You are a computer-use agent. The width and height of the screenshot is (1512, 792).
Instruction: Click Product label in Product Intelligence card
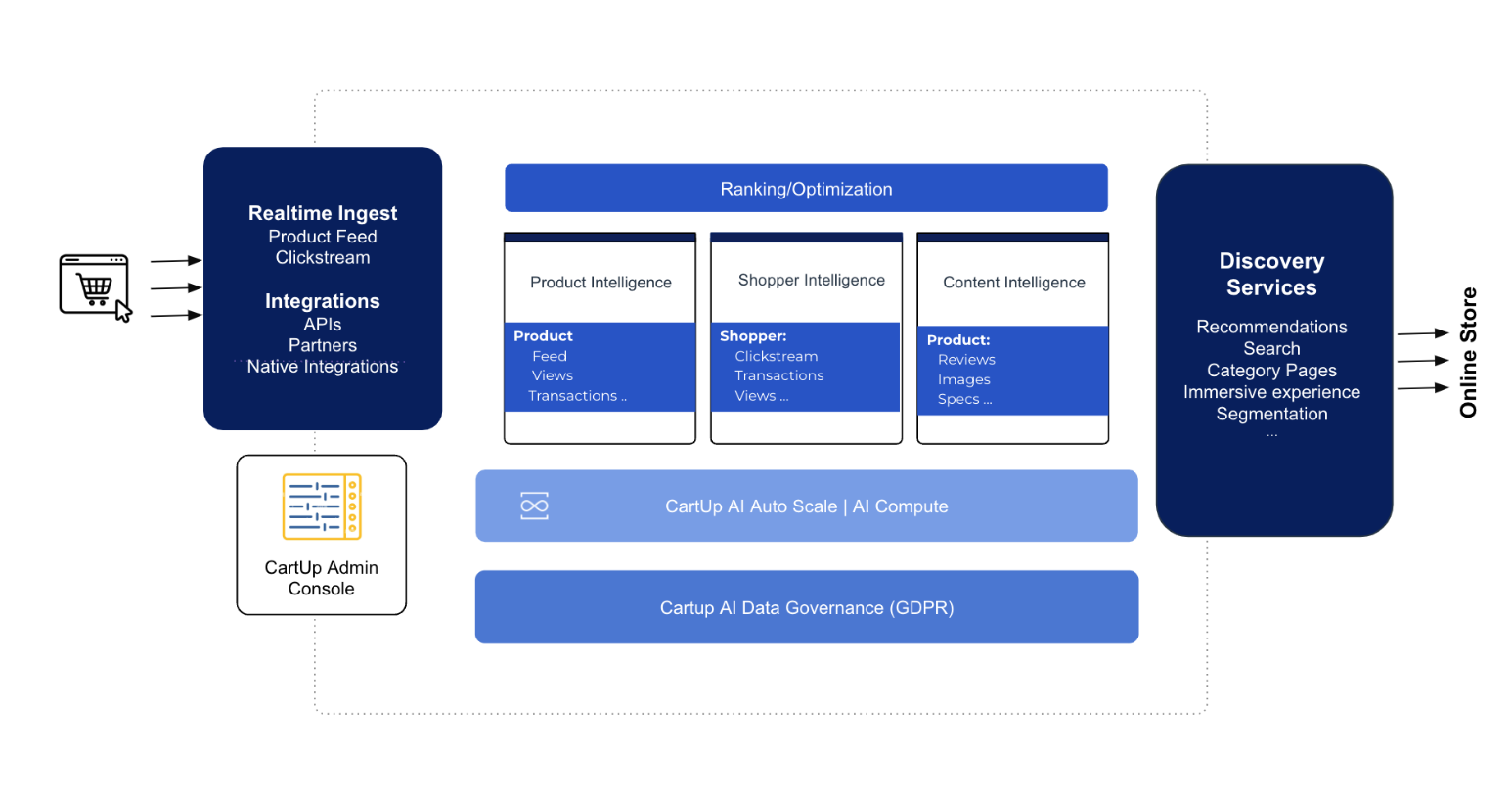tap(543, 336)
